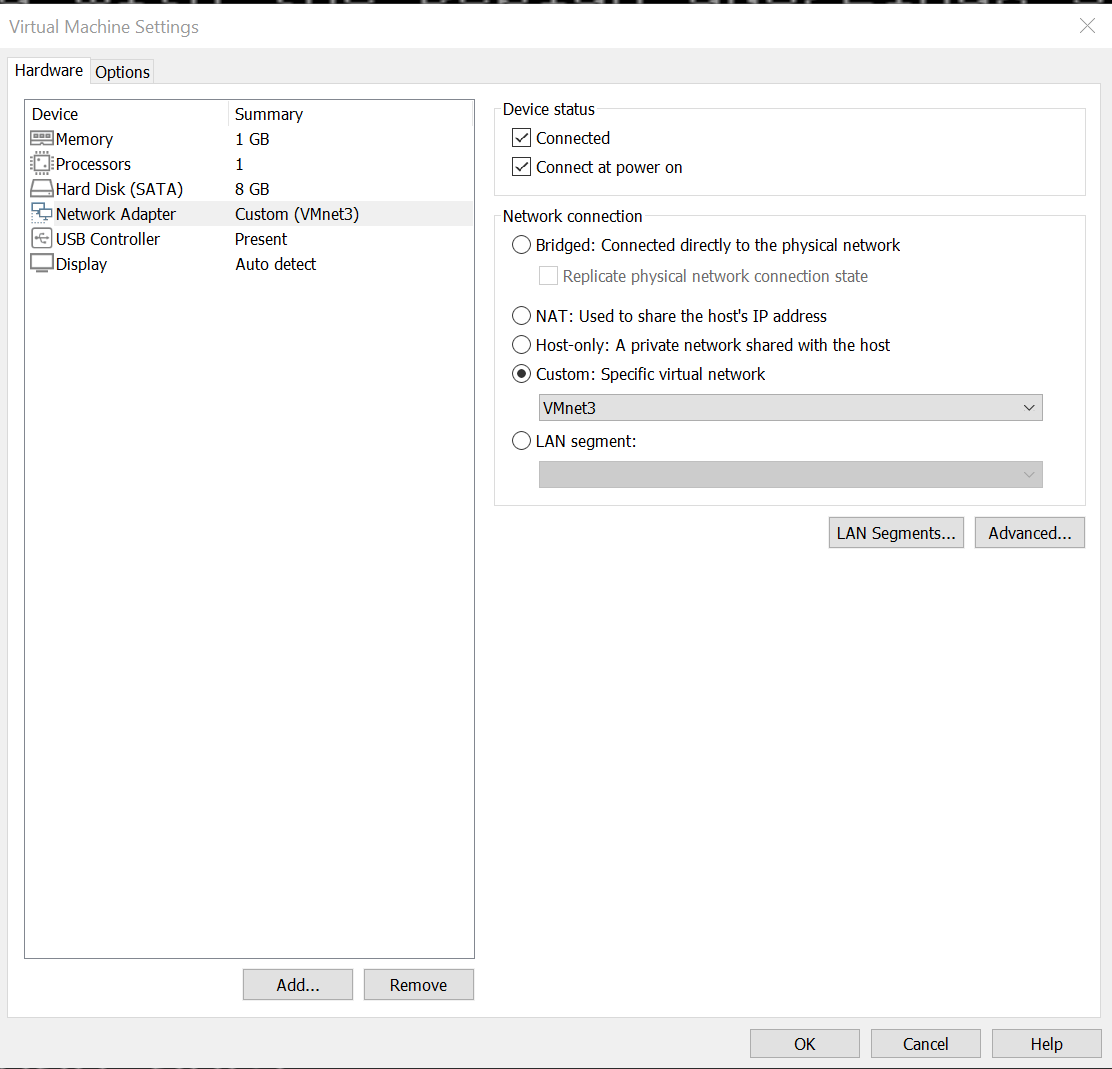Uncheck the Connected checkbox
This screenshot has width=1112, height=1069.
(x=521, y=137)
